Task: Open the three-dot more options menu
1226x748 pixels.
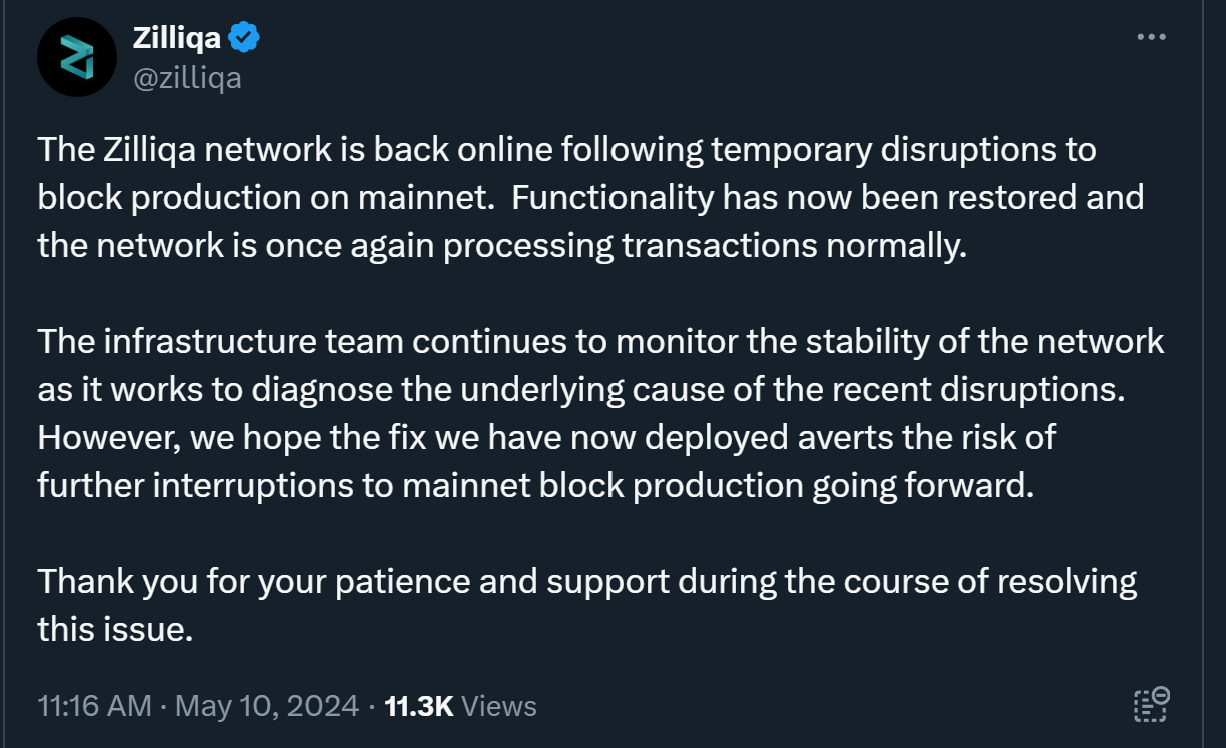Action: tap(1152, 37)
